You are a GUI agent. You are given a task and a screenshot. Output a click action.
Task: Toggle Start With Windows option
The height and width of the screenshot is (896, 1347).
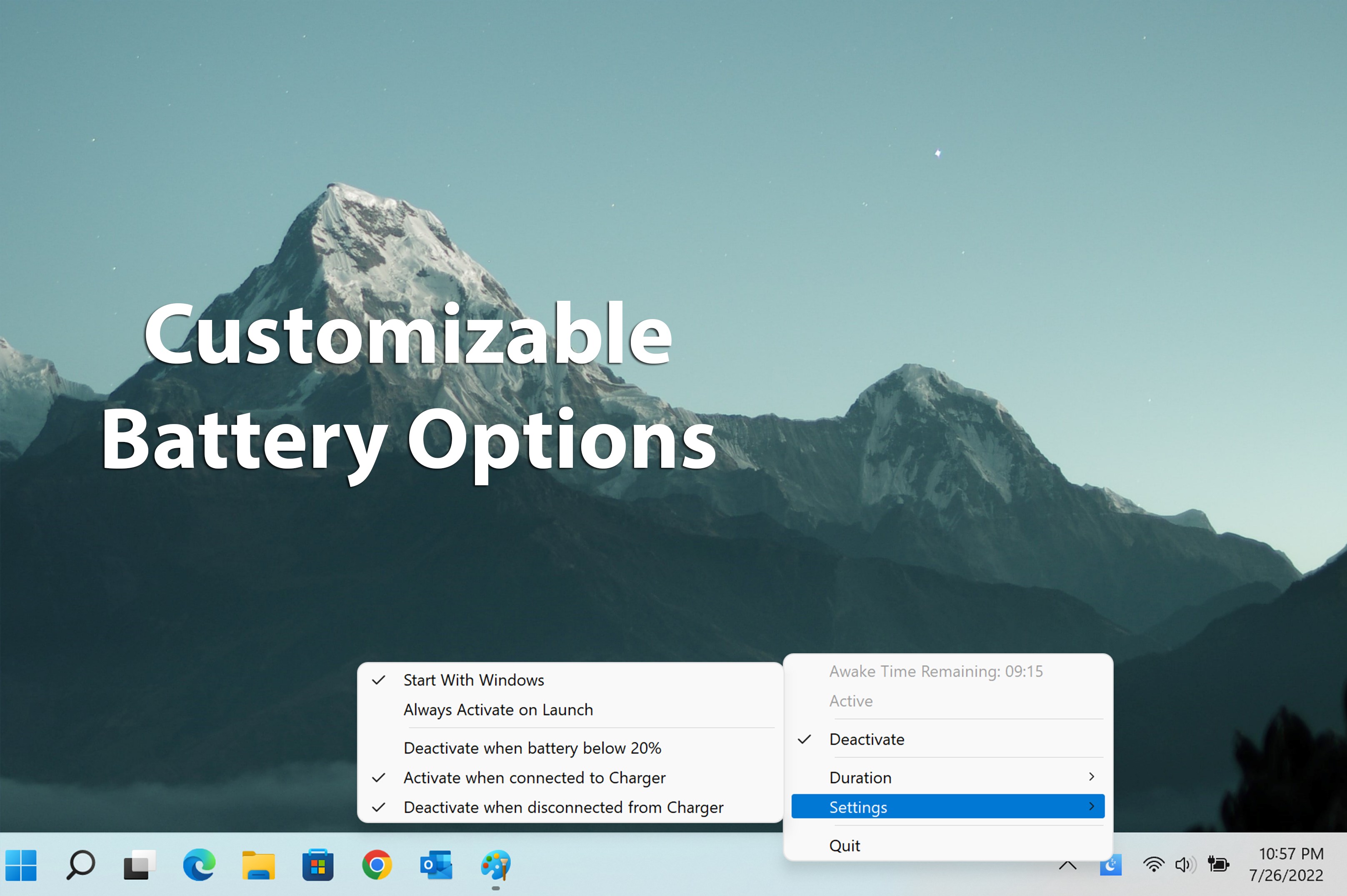pyautogui.click(x=570, y=680)
